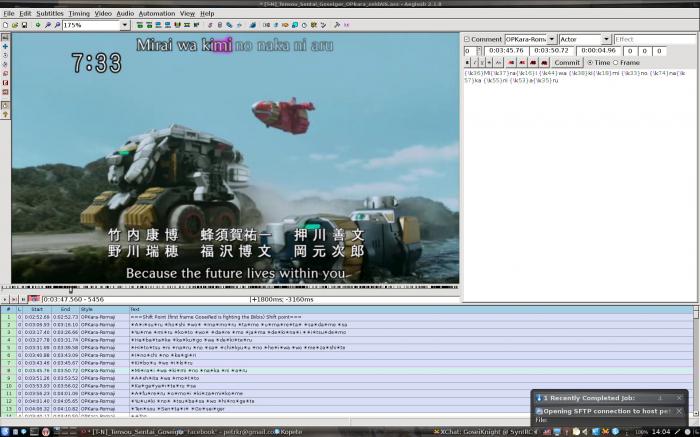
Task: Close the Opening SFTP connection notification
Action: pyautogui.click(x=679, y=411)
